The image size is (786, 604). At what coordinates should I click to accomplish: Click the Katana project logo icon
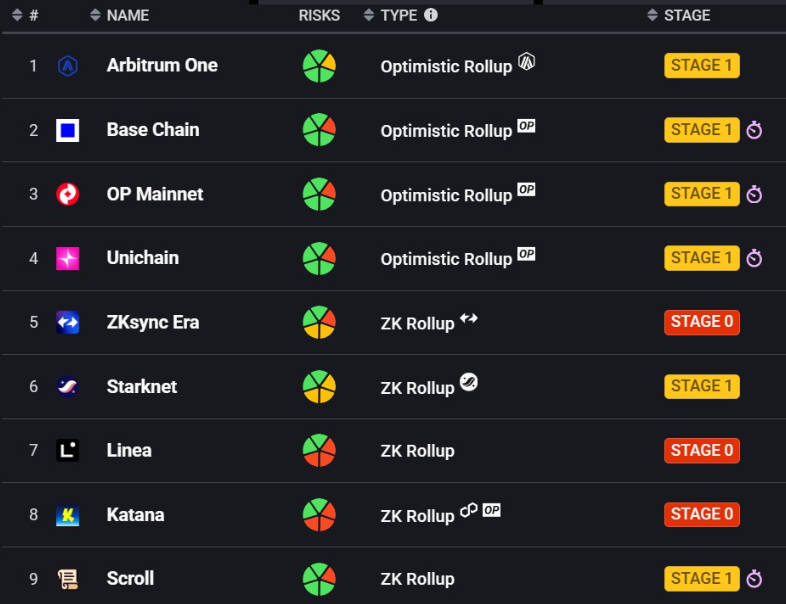coord(68,515)
